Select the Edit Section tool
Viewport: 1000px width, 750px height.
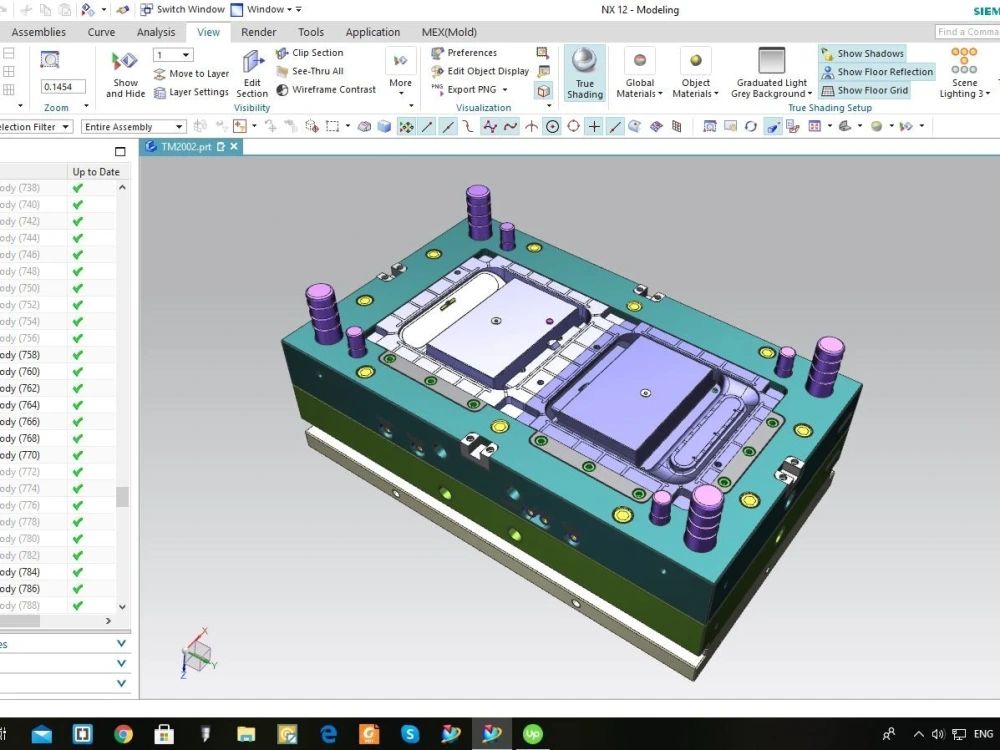coord(252,73)
